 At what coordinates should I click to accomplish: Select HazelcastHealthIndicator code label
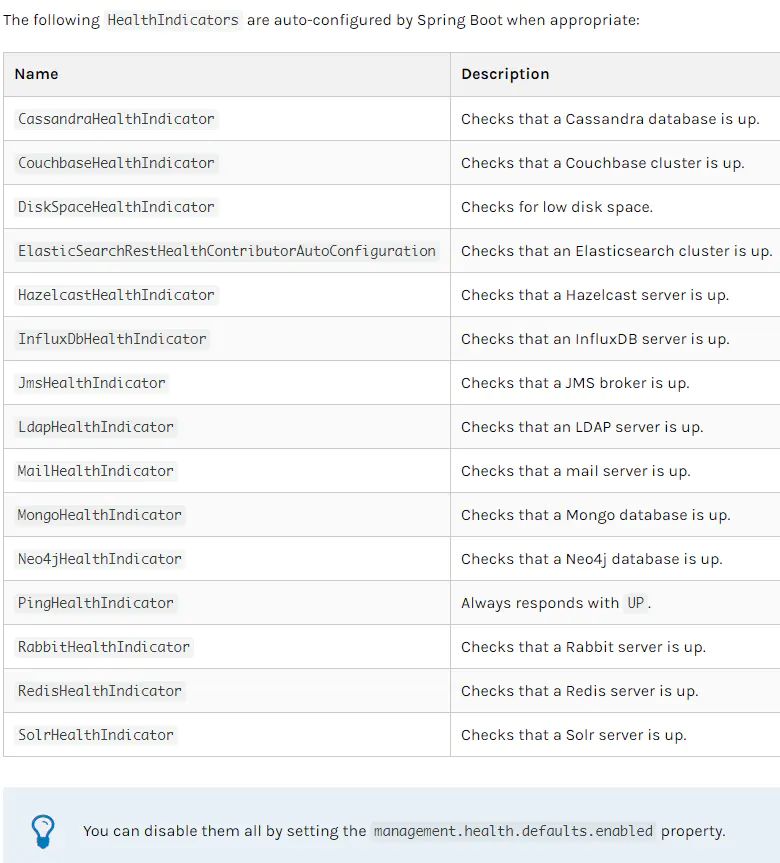[116, 295]
